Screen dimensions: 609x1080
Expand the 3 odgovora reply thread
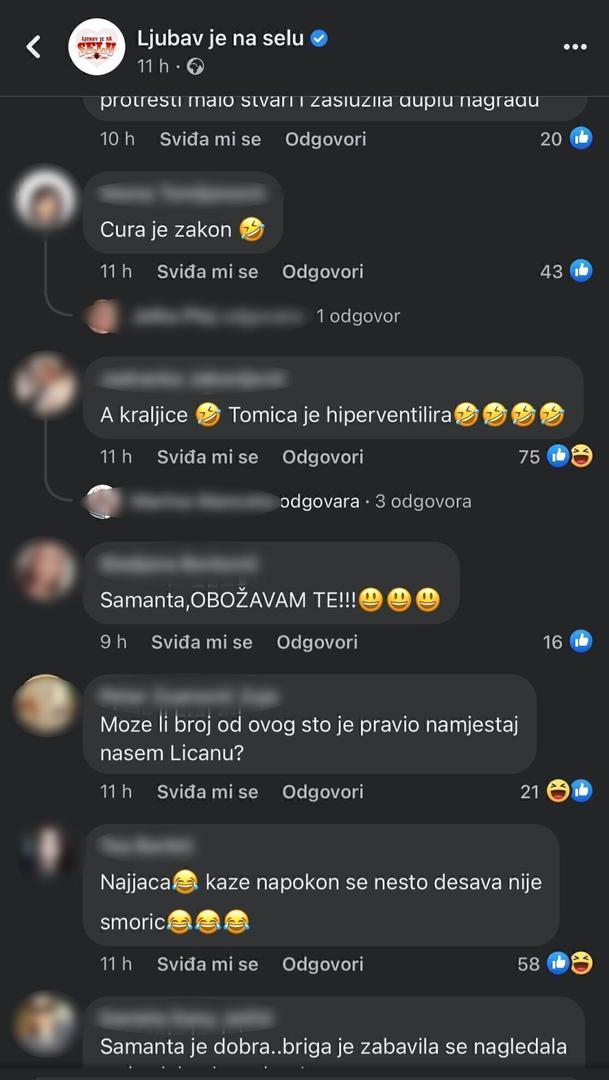click(x=423, y=501)
